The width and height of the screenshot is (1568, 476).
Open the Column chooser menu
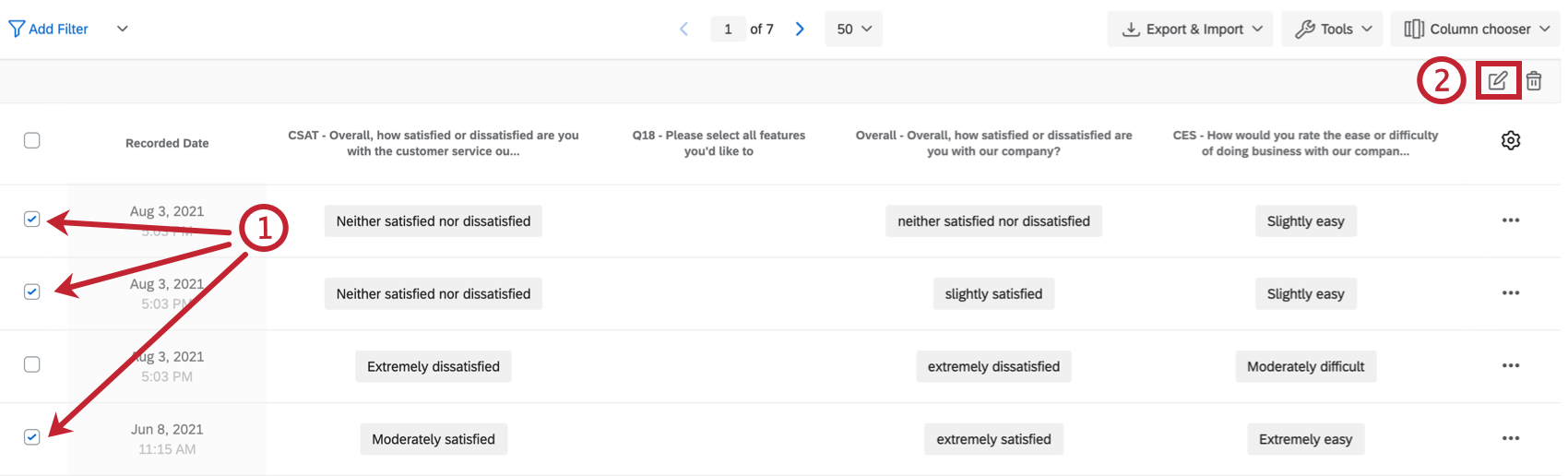[1476, 30]
